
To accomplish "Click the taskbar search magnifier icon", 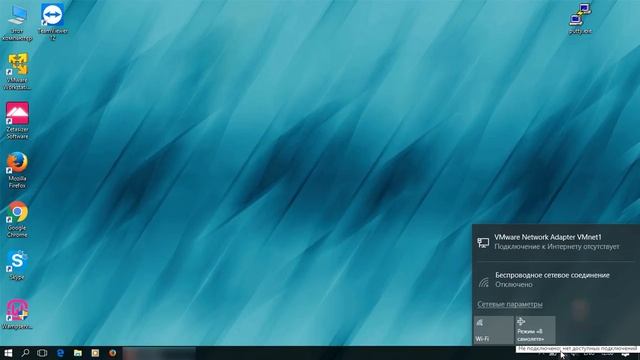I will (x=25, y=353).
